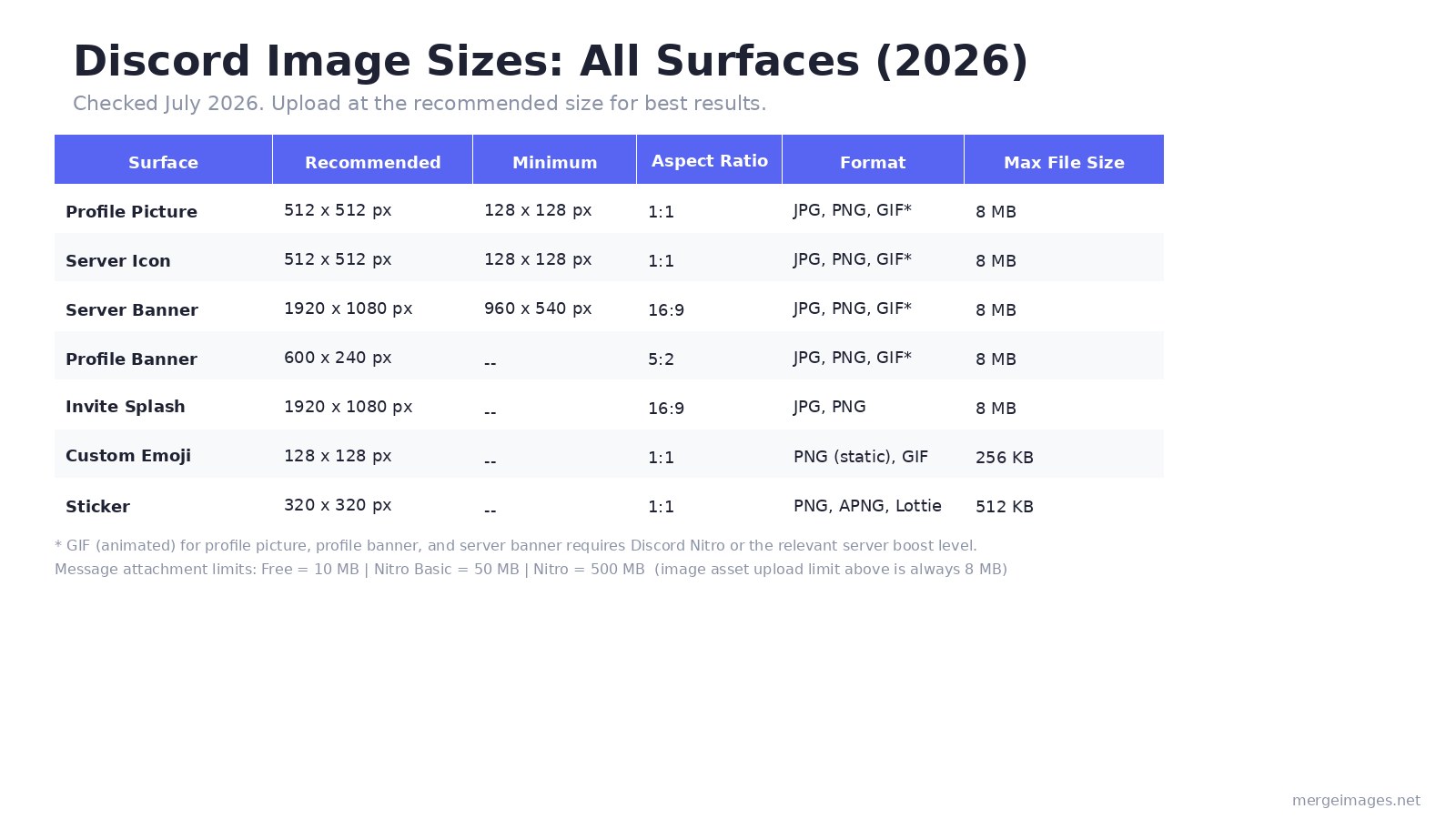This screenshot has height=819, width=1456.
Task: Select the Sticker row label
Action: [97, 506]
